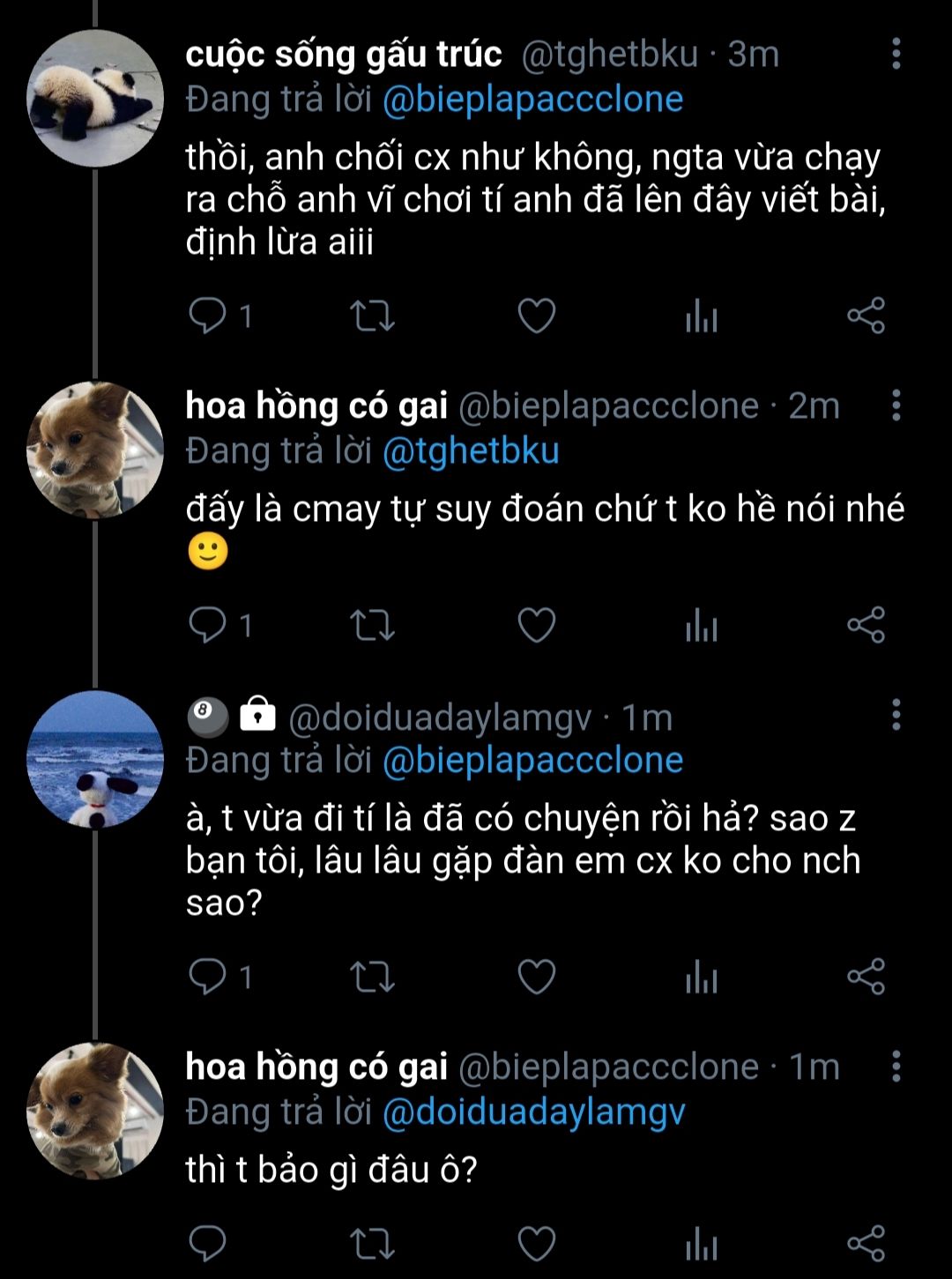Open the ocean profile picture of @doiduadaylamgv
The height and width of the screenshot is (1279, 952).
(x=95, y=759)
